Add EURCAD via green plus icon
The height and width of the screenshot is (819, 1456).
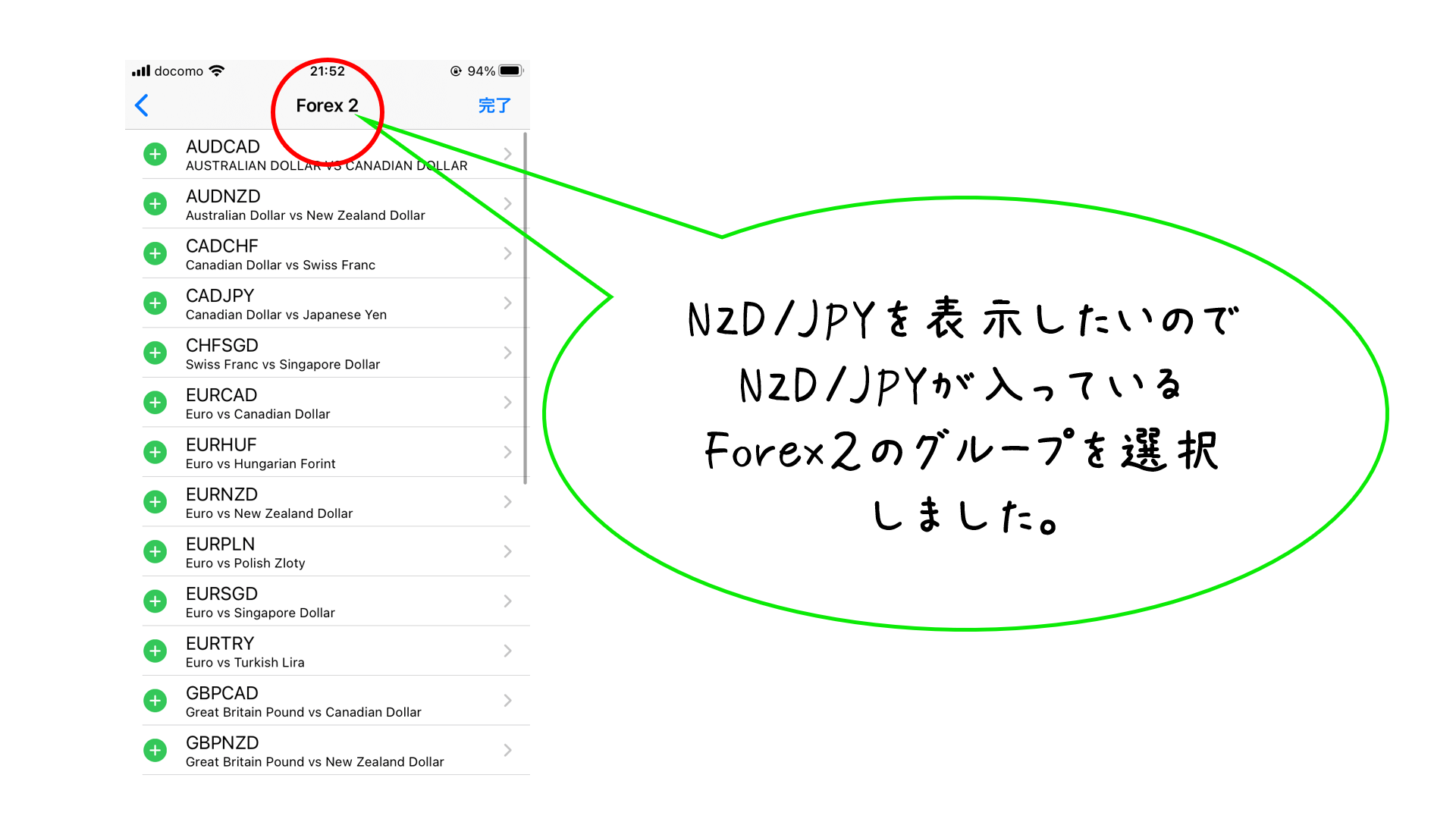point(155,403)
